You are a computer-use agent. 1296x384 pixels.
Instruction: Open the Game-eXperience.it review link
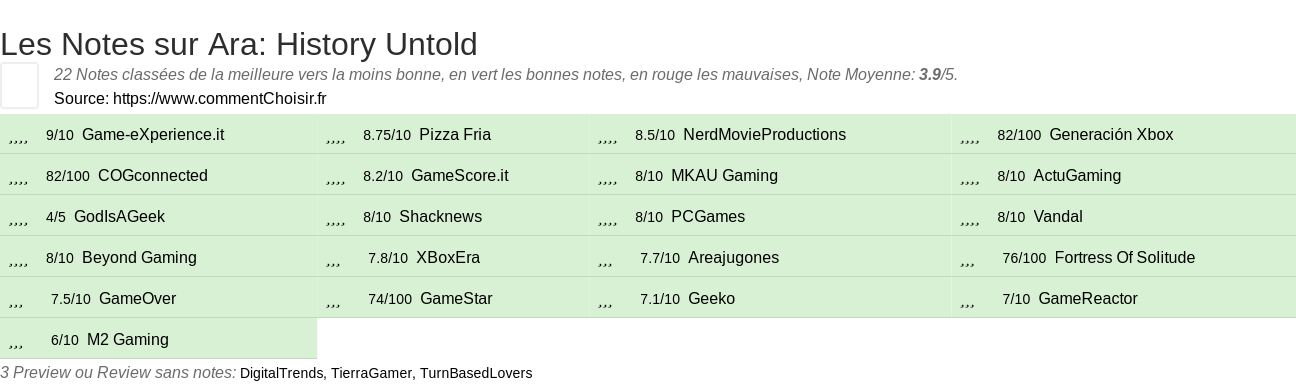pyautogui.click(x=153, y=135)
